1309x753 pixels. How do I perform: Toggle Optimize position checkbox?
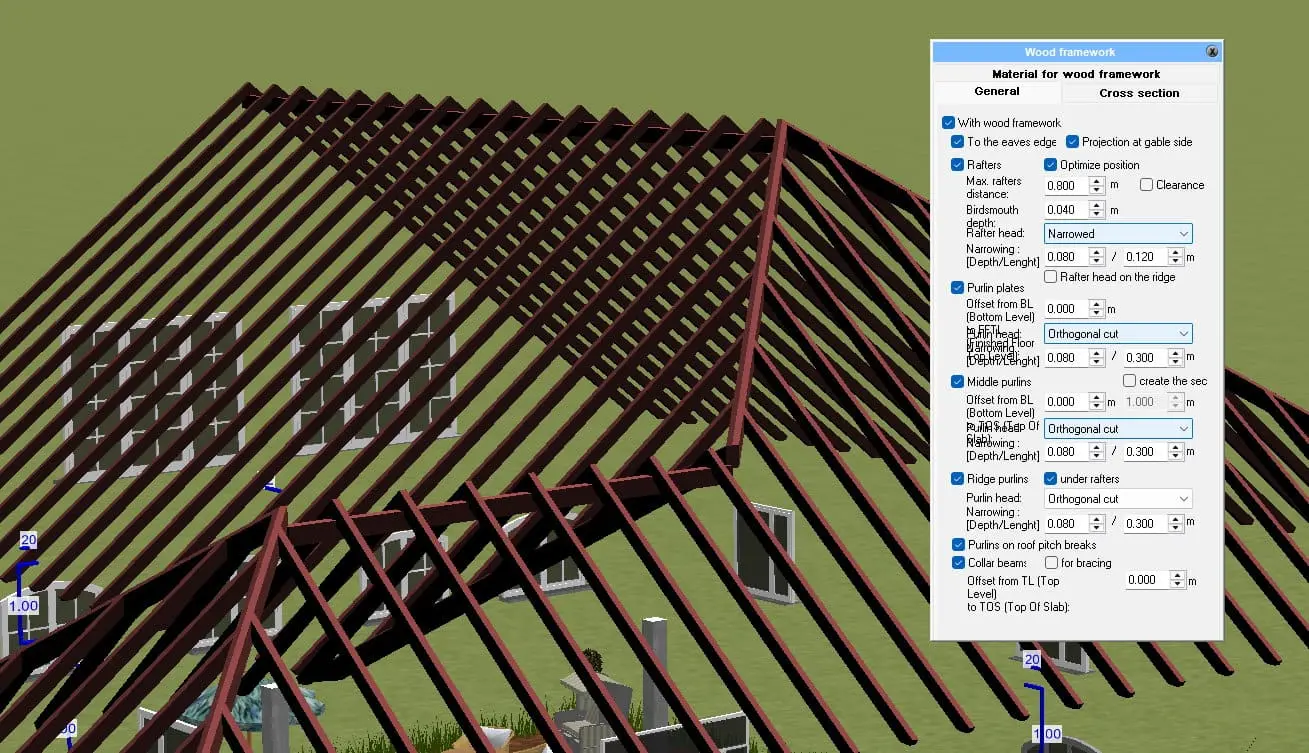pyautogui.click(x=1050, y=165)
